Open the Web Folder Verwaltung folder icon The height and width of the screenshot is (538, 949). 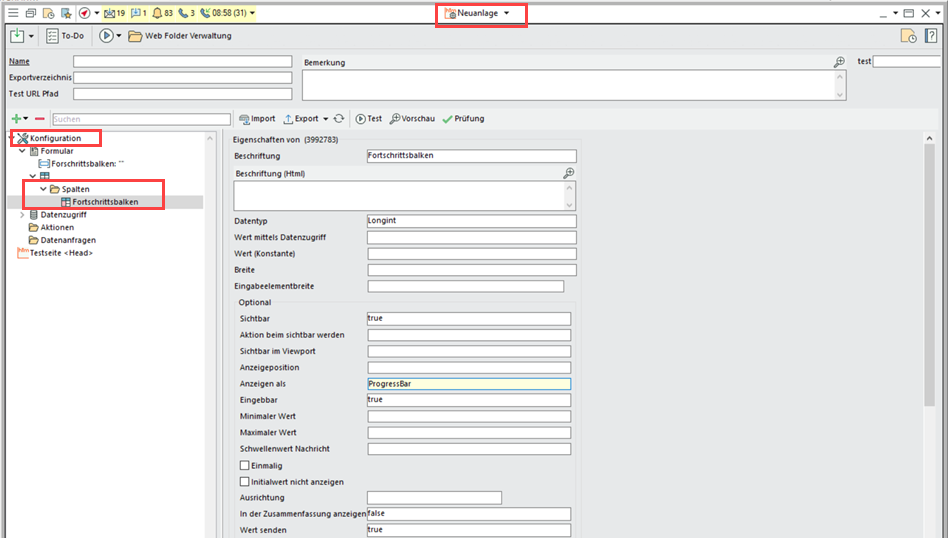[x=134, y=36]
